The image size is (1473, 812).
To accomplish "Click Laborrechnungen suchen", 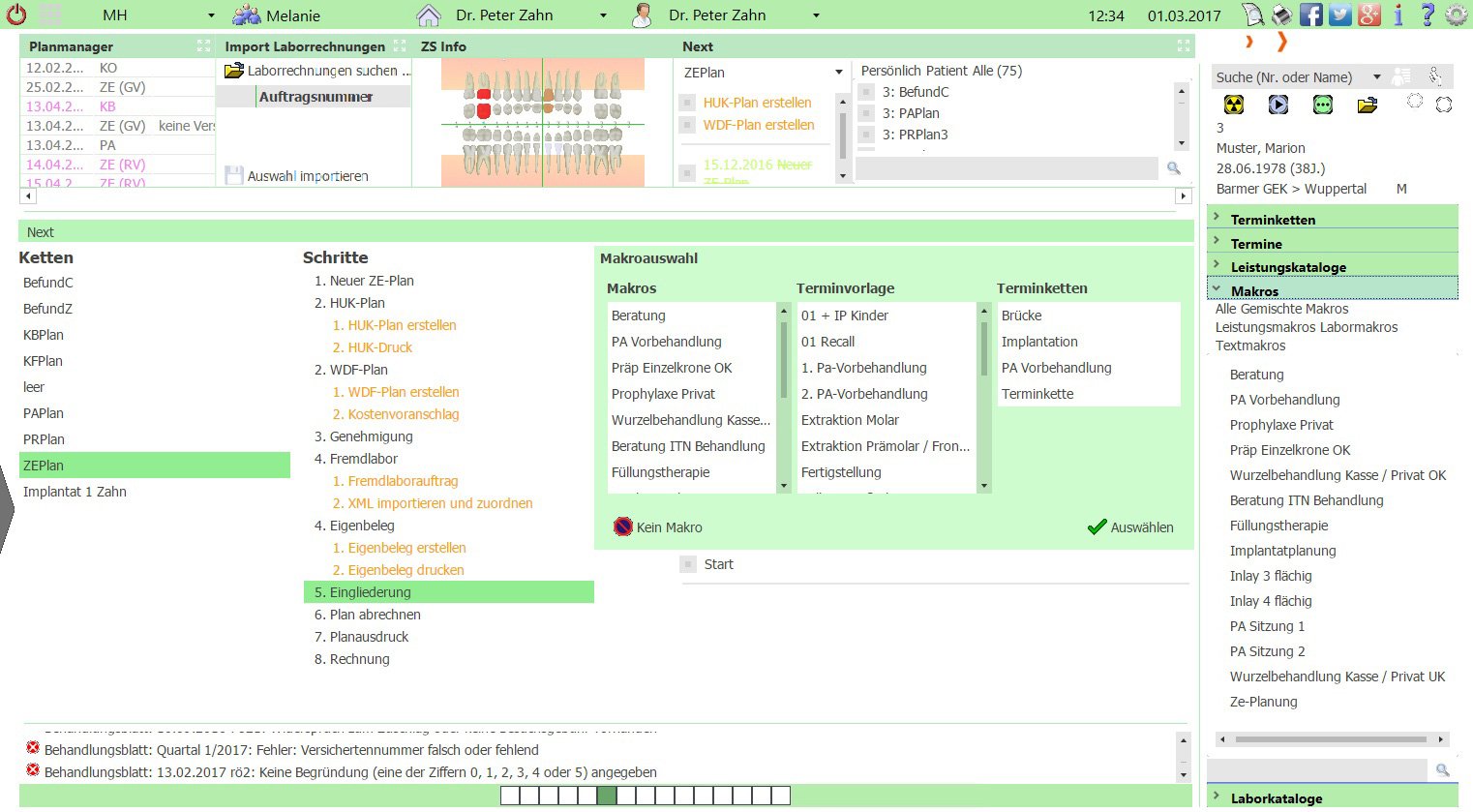I will click(317, 71).
